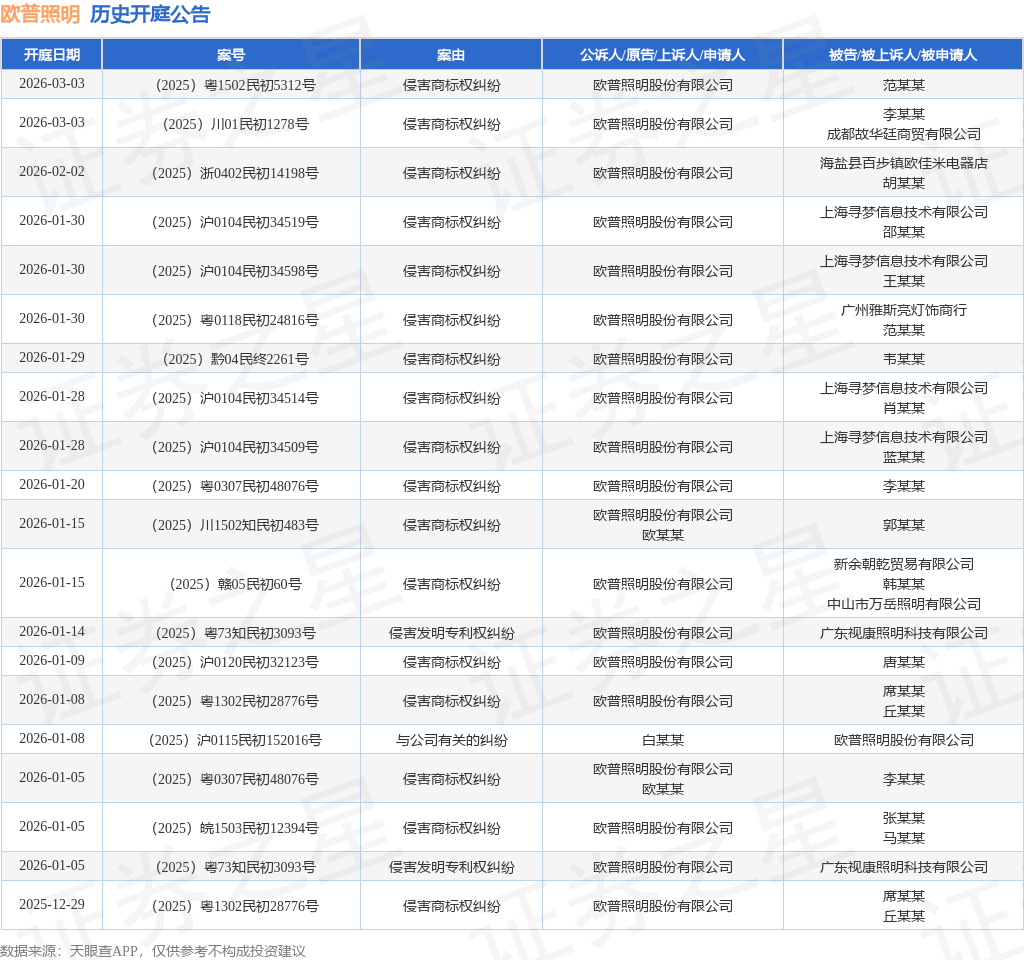
Task: Click defendant 韩某某
Action: coord(904,584)
